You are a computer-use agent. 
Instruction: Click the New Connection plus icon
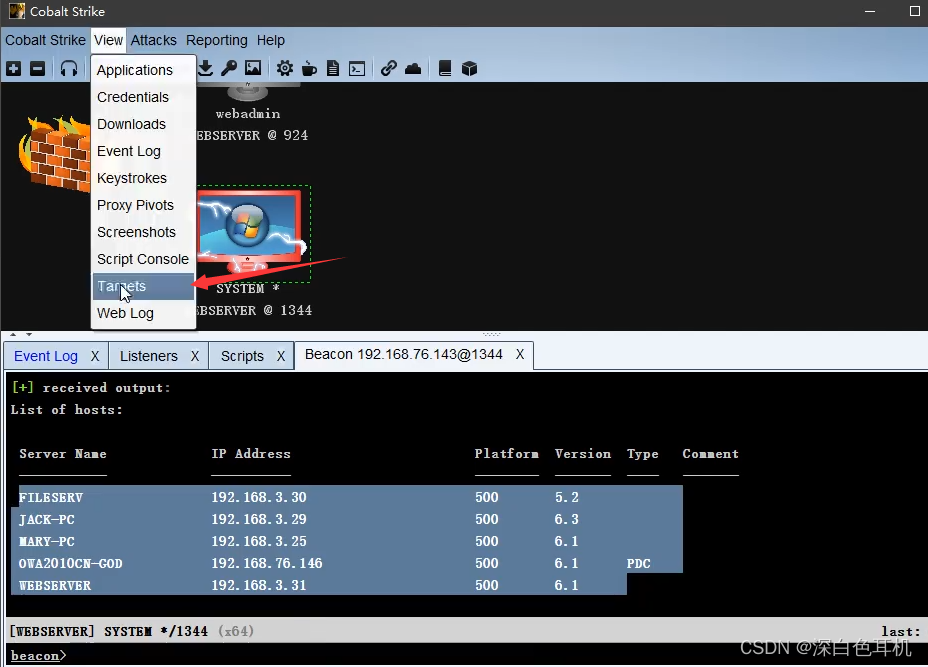14,69
